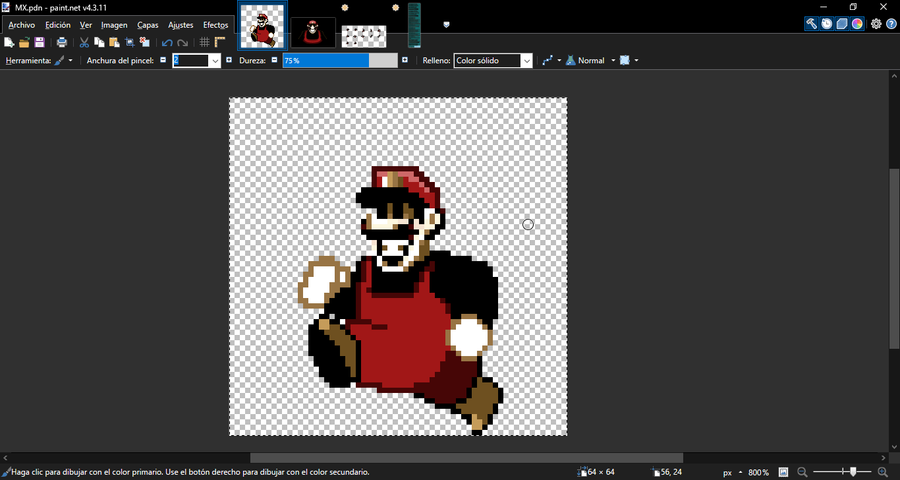The height and width of the screenshot is (480, 900).
Task: Click the Cut scissors icon
Action: pos(84,42)
